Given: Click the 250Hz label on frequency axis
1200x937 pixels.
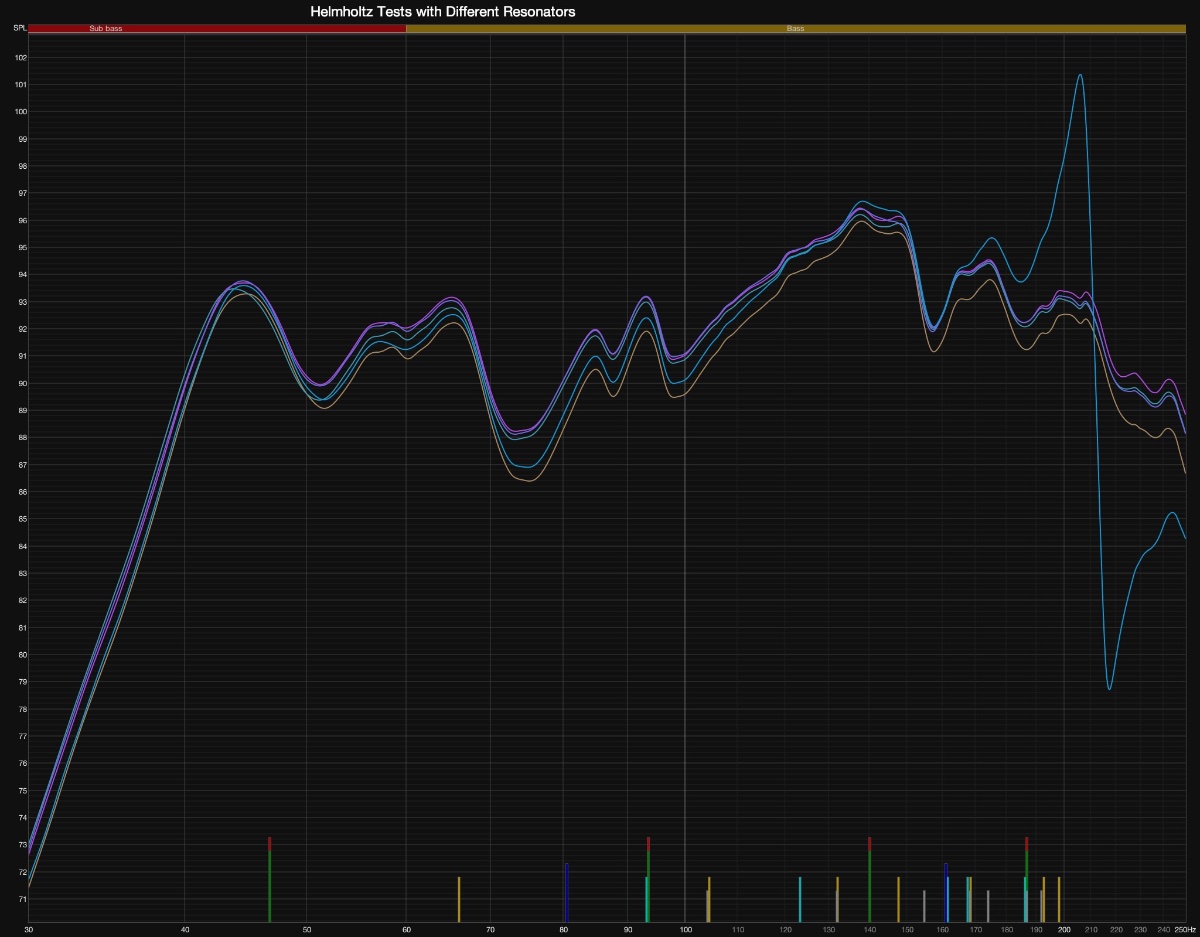Looking at the screenshot, I should click(x=1185, y=930).
